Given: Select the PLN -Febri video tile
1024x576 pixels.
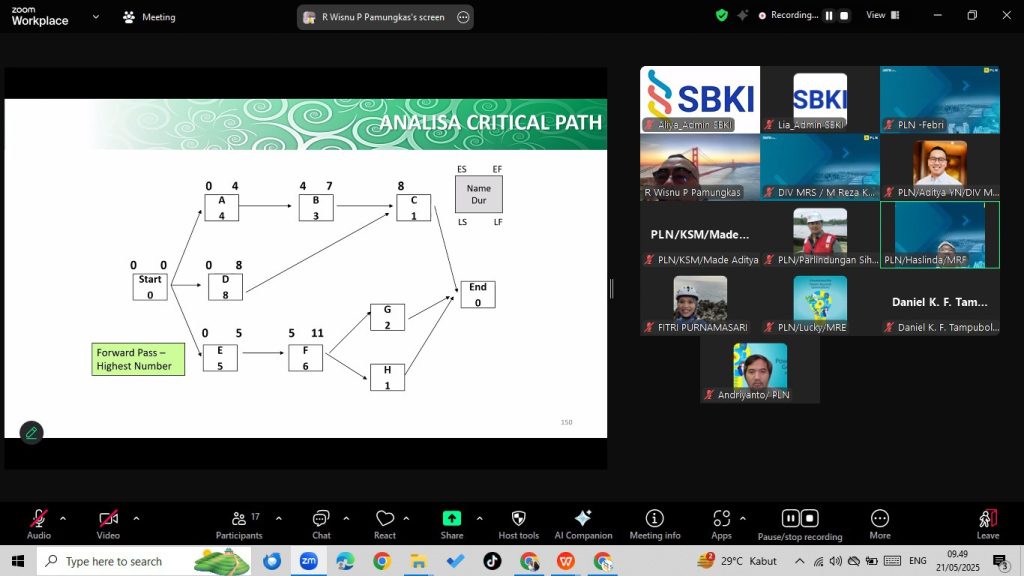Looking at the screenshot, I should coord(940,100).
